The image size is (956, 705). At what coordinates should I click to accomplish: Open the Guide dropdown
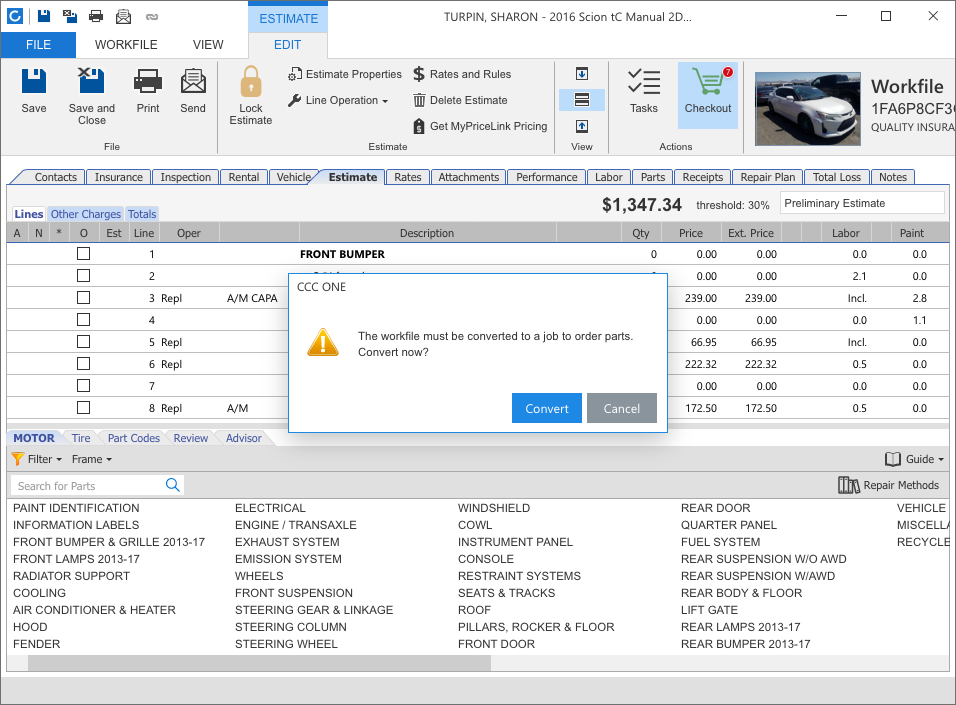click(915, 459)
